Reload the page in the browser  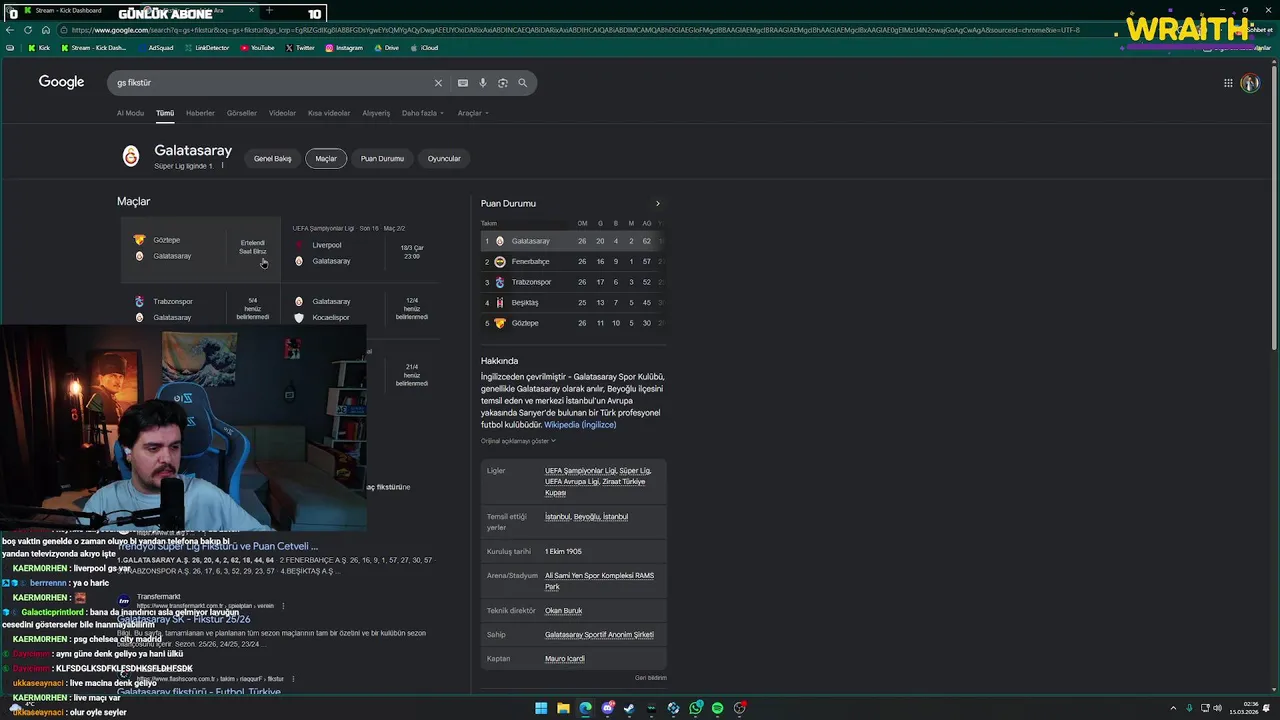27,30
